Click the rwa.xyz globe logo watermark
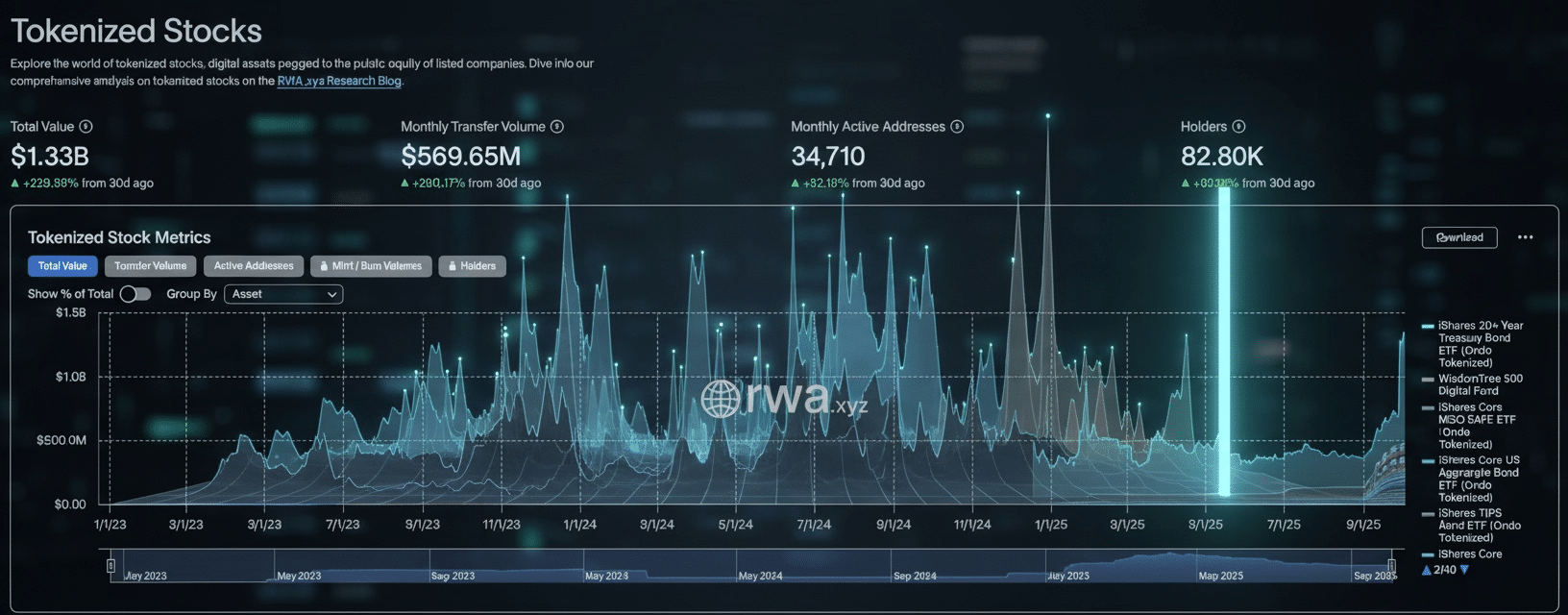1568x615 pixels. pyautogui.click(x=721, y=399)
